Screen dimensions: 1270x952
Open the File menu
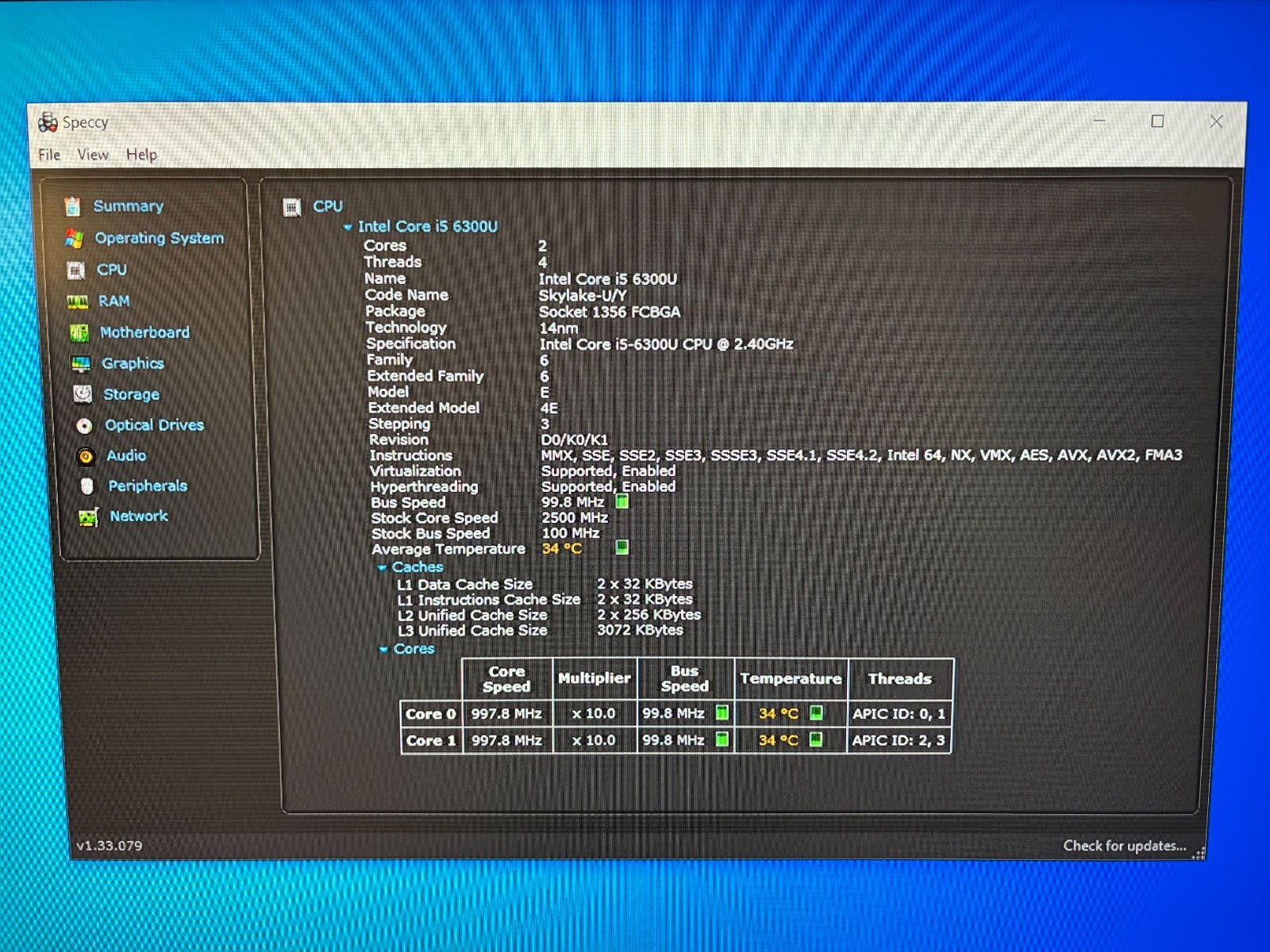49,155
